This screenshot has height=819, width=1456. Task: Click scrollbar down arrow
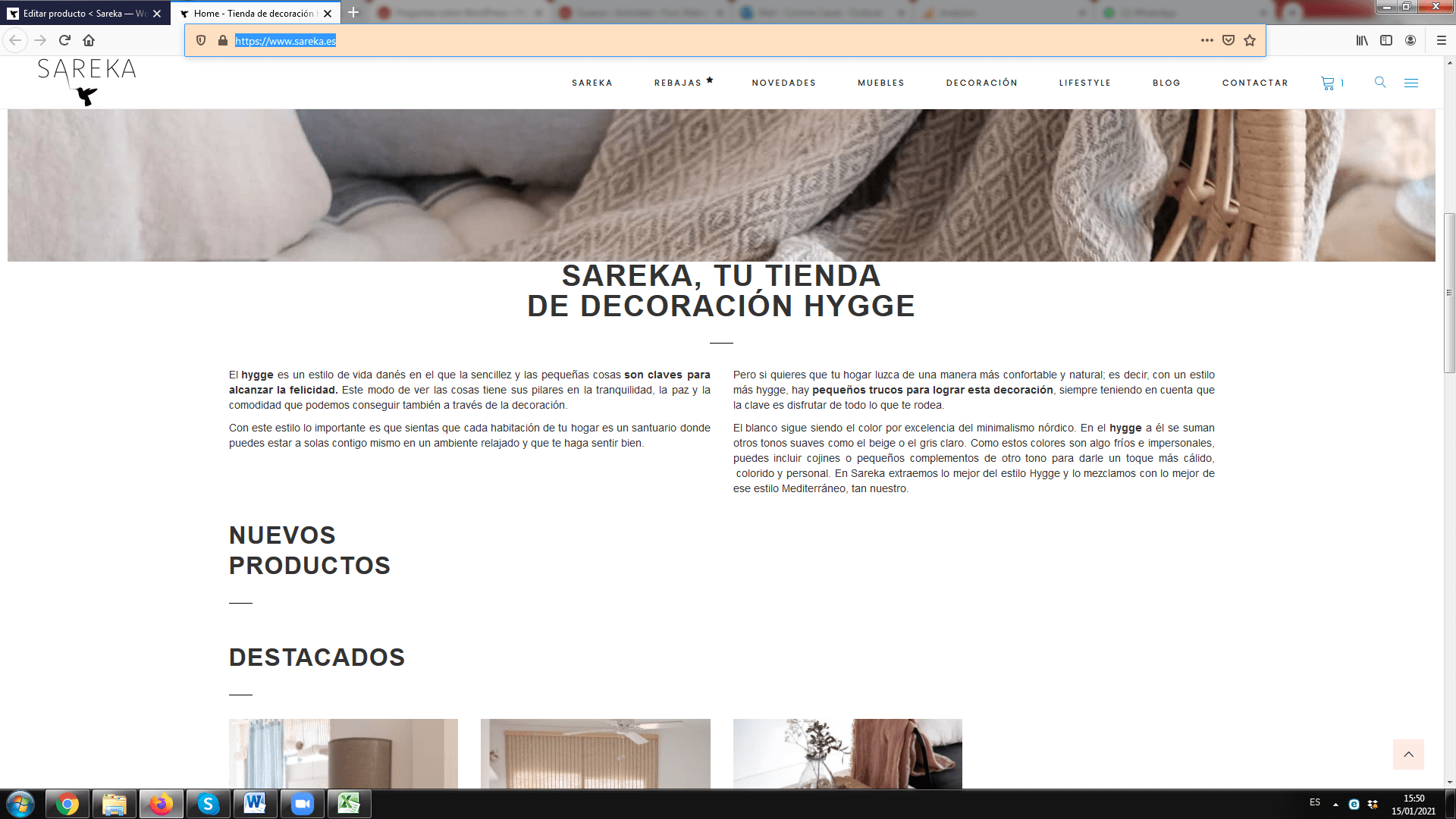point(1449,782)
